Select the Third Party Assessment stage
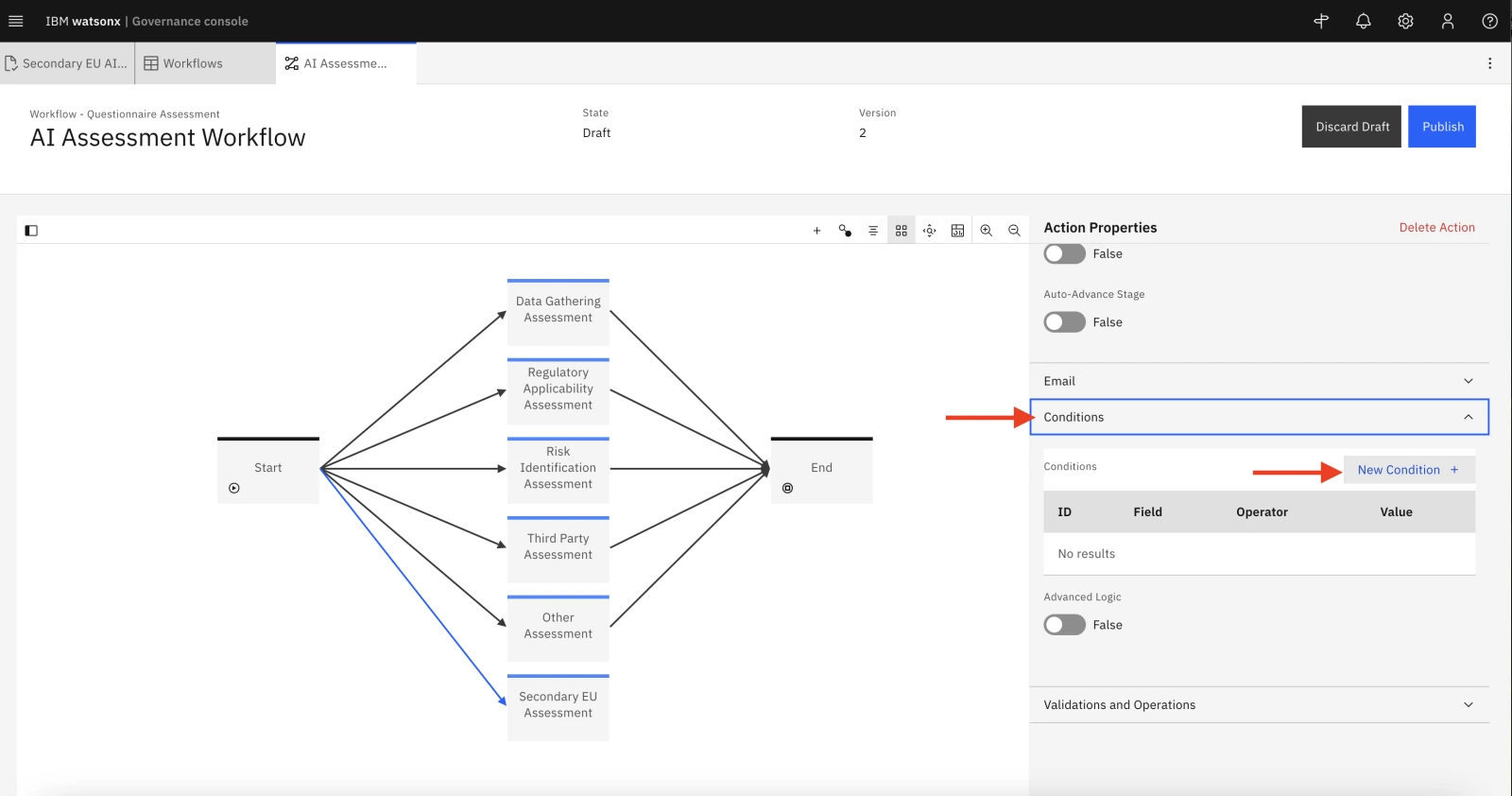This screenshot has height=796, width=1512. [558, 549]
